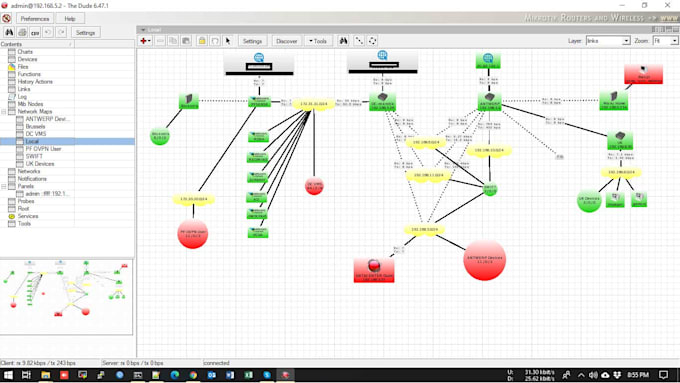
Task: Click the redo arrow in the left toolbar
Action: [61, 33]
